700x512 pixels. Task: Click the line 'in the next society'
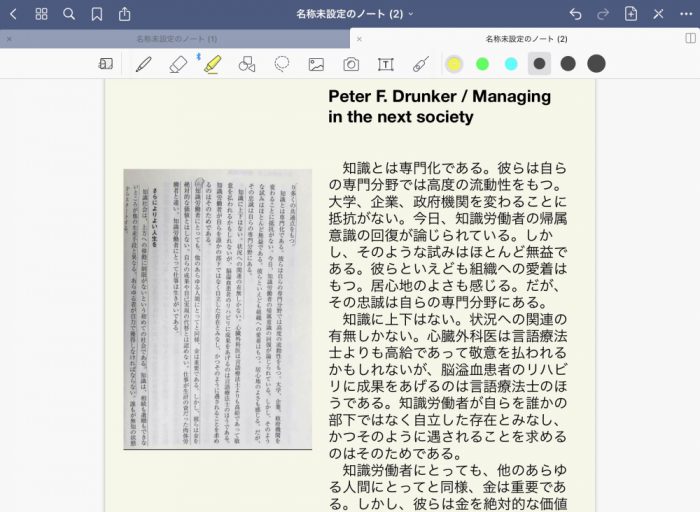point(400,117)
